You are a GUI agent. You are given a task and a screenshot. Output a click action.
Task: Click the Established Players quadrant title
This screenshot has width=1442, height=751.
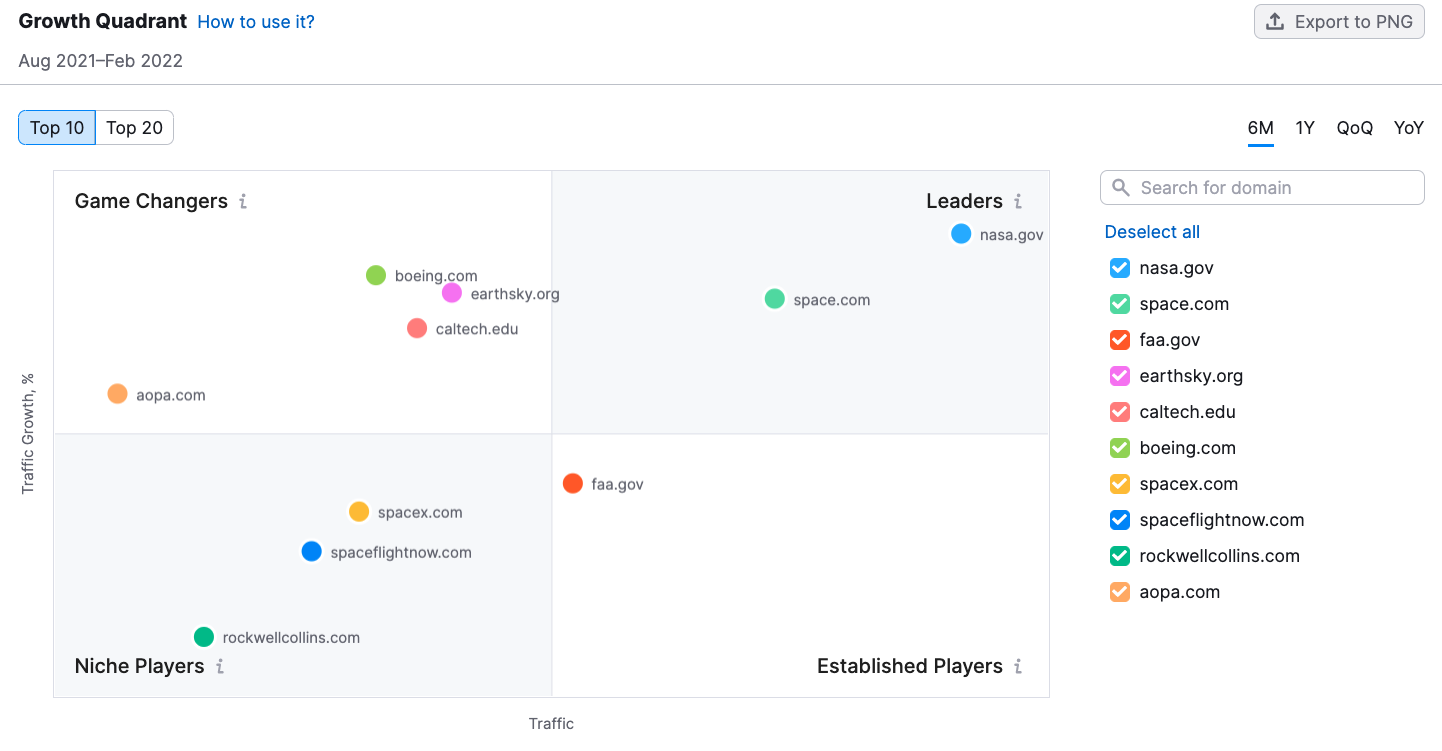910,666
